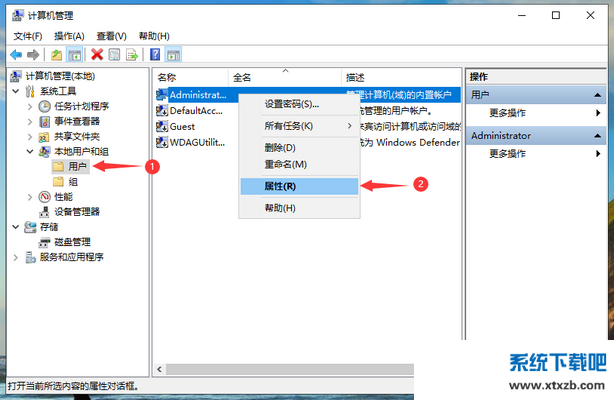Expand the 服务和应用程序 tree node
The width and height of the screenshot is (614, 400).
click(x=16, y=257)
